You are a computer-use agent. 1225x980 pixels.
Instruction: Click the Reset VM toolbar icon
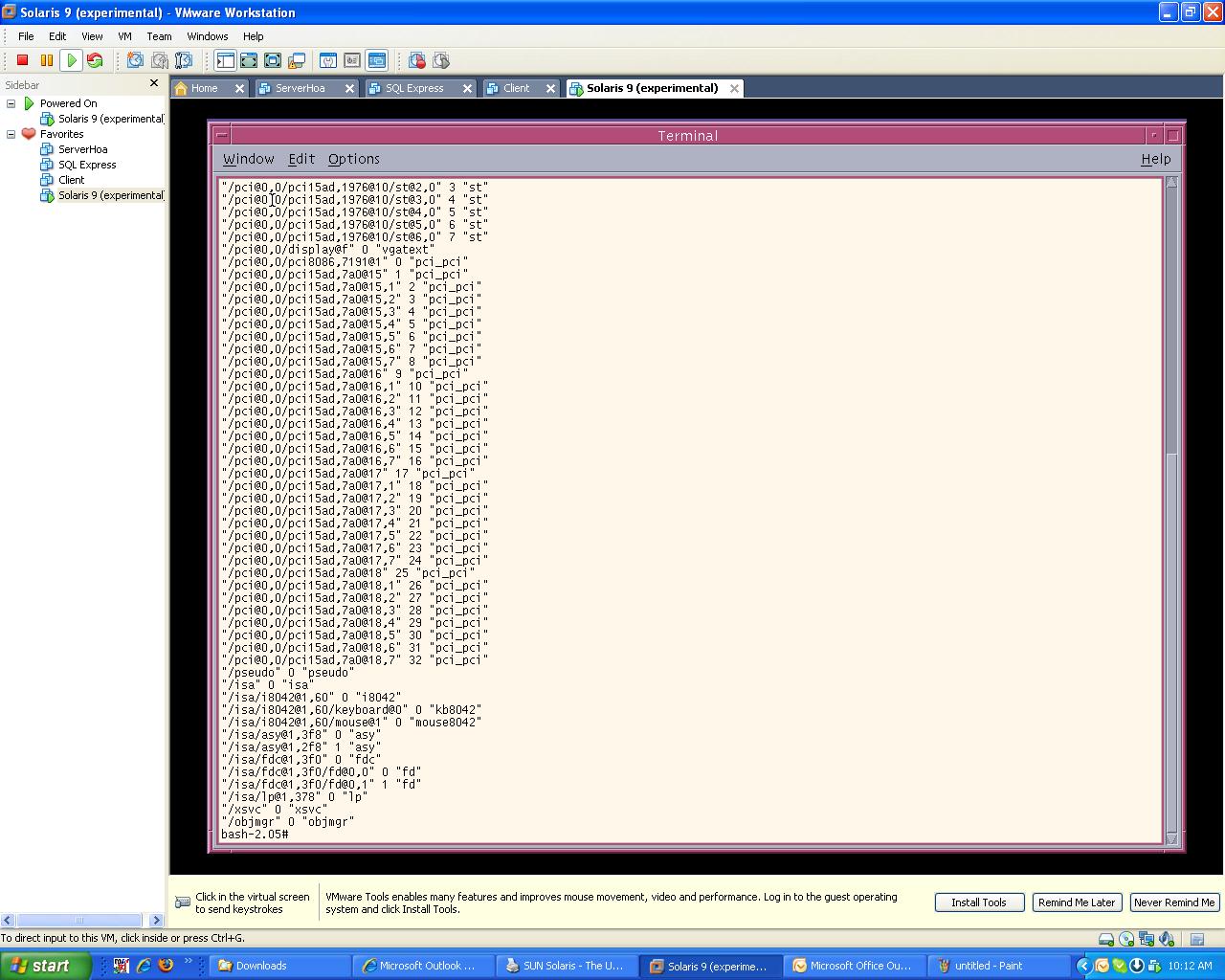point(95,60)
